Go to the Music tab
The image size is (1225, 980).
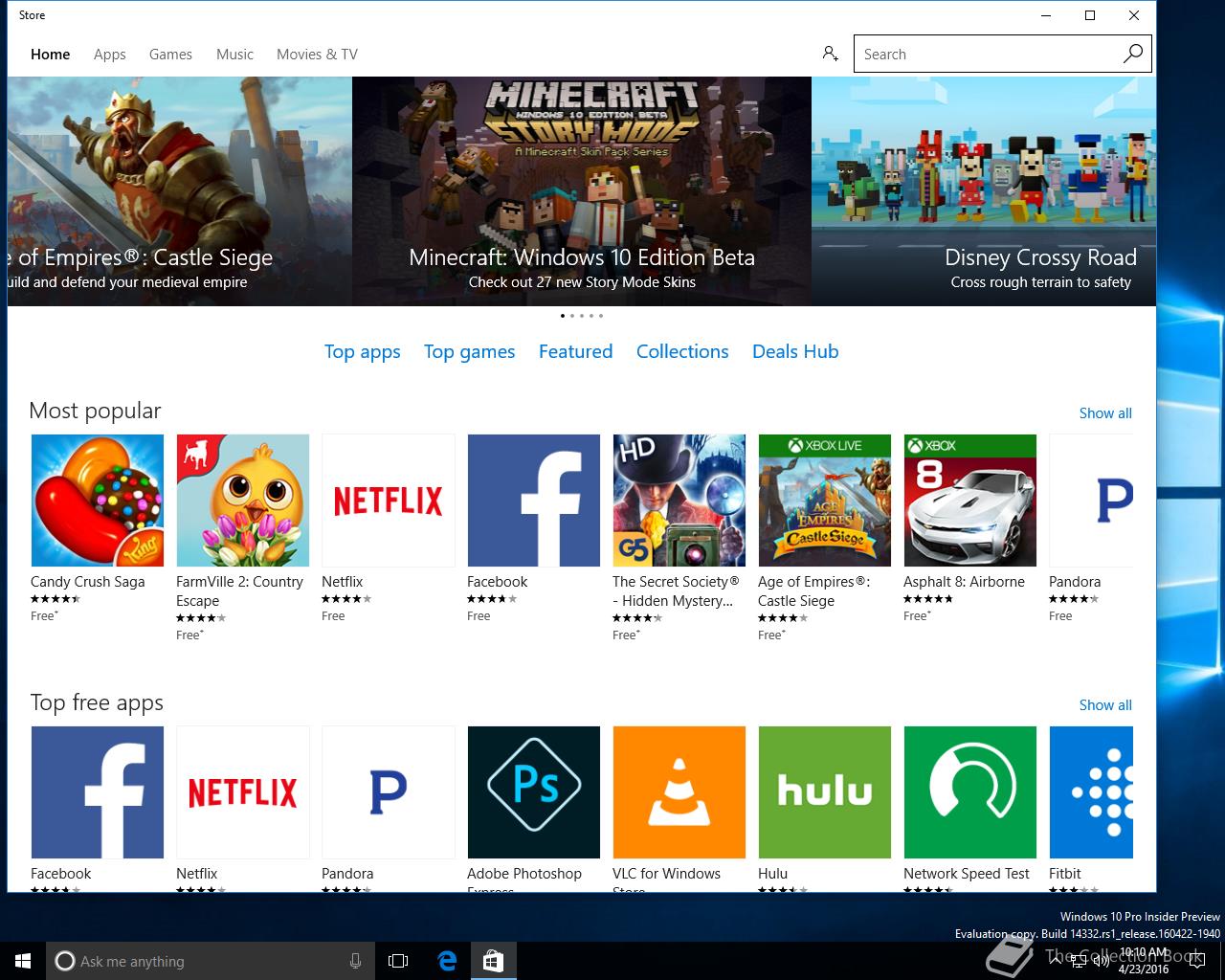tap(234, 55)
